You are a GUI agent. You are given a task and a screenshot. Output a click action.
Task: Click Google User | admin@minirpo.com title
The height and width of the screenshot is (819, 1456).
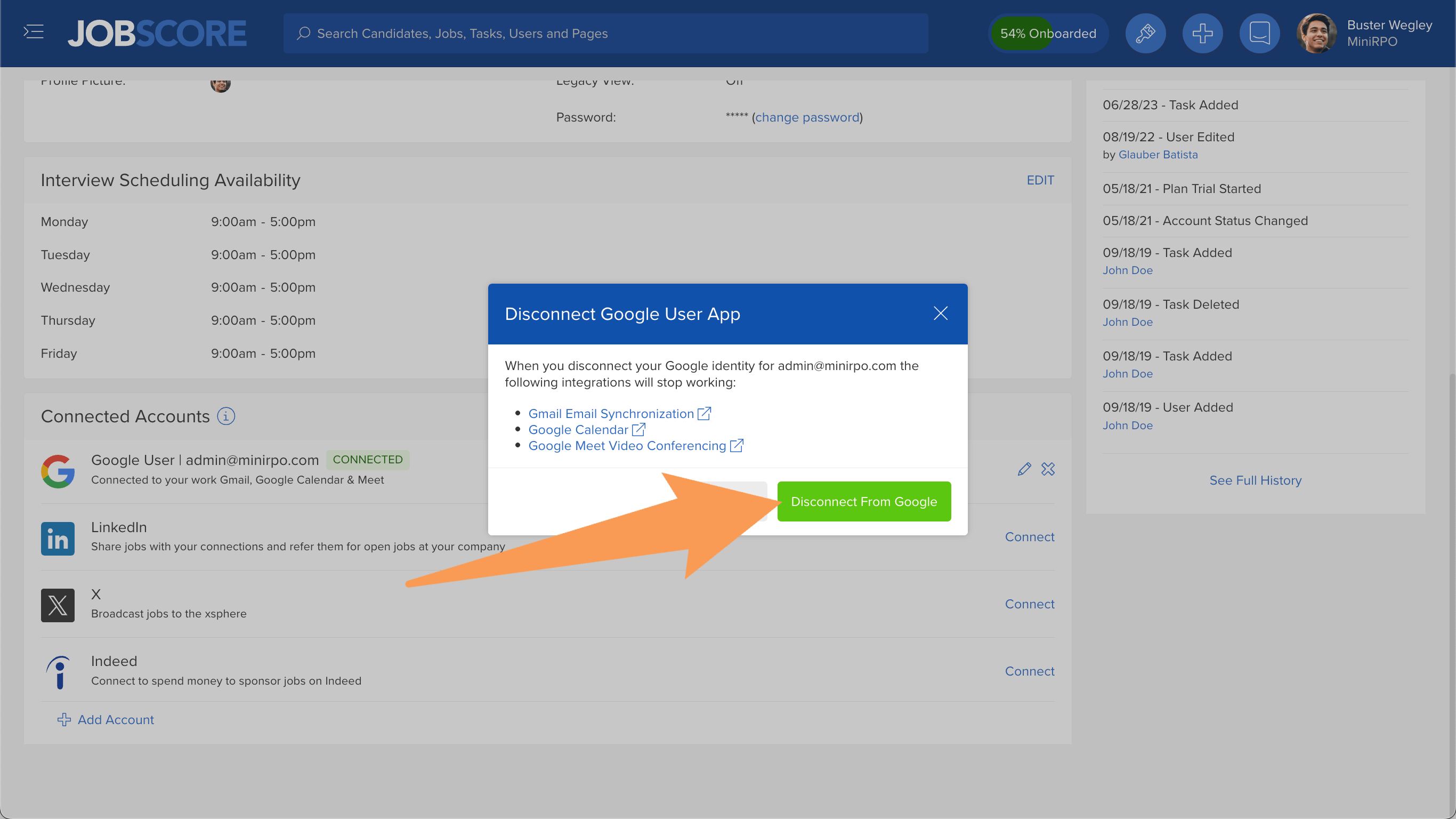[205, 460]
